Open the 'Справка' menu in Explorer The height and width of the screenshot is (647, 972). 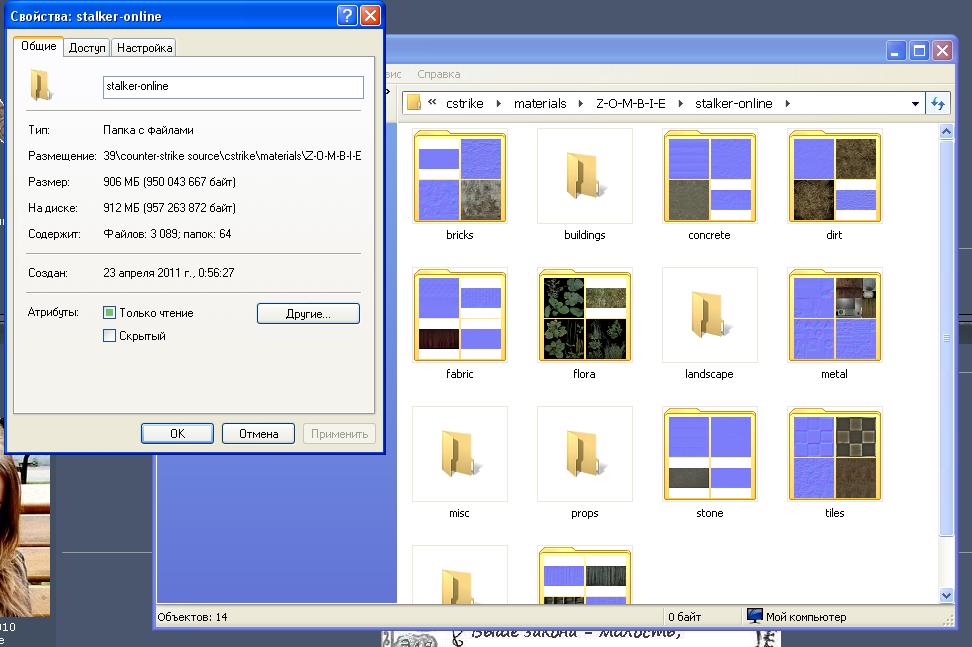[439, 74]
